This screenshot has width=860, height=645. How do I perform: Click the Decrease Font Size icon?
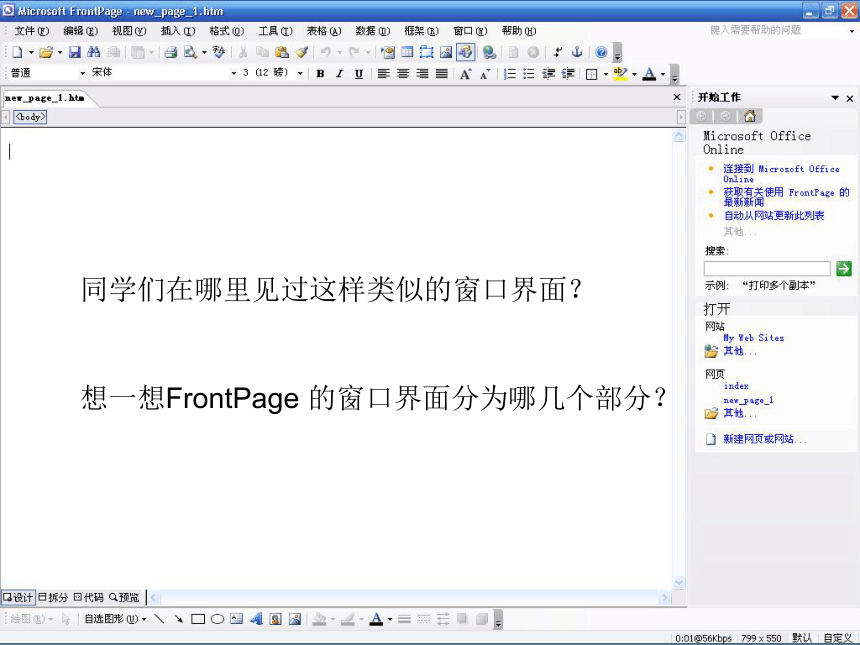tap(484, 73)
